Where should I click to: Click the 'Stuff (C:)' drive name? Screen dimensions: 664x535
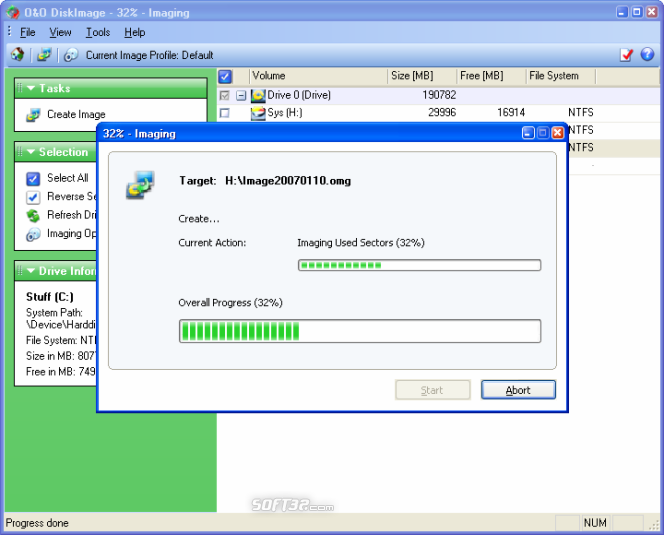tap(50, 297)
